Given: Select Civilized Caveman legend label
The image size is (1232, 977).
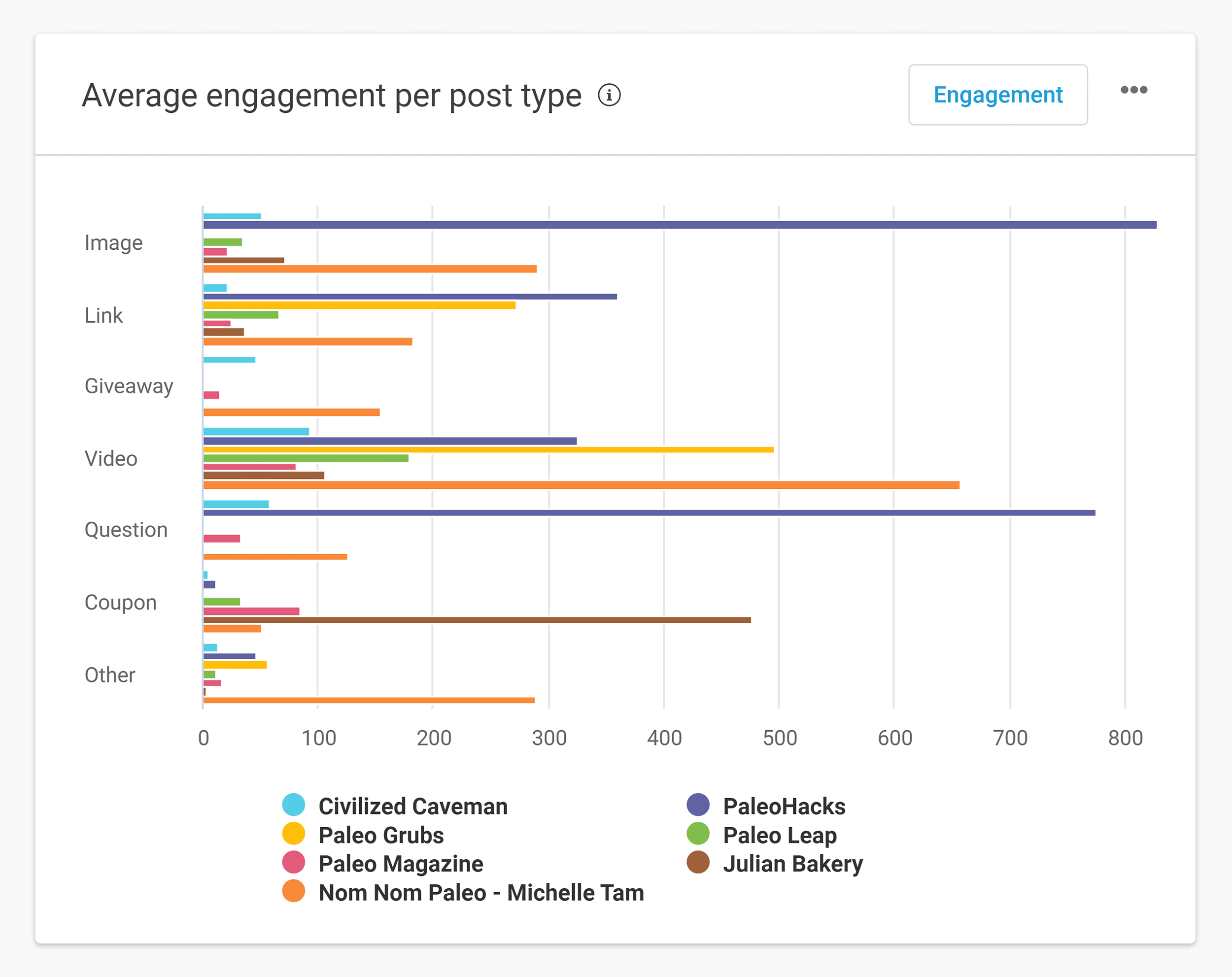Looking at the screenshot, I should click(412, 806).
